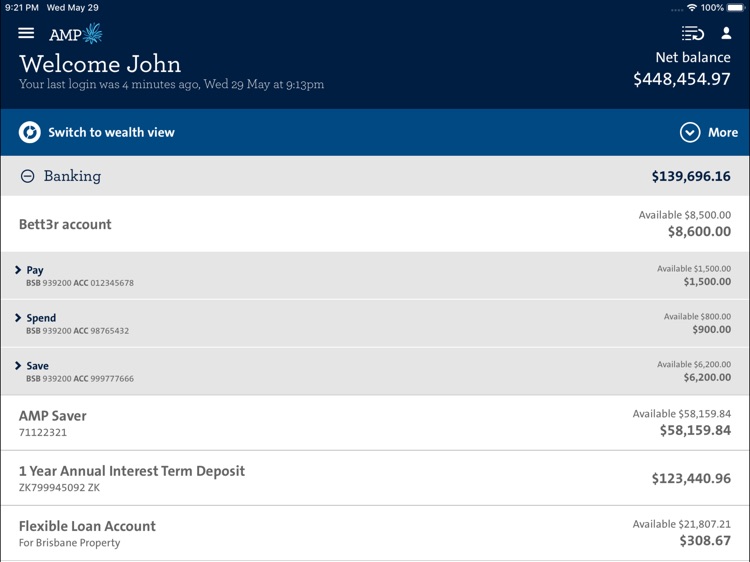Tap Banking total $139,696.16
750x562 pixels.
pyautogui.click(x=691, y=176)
